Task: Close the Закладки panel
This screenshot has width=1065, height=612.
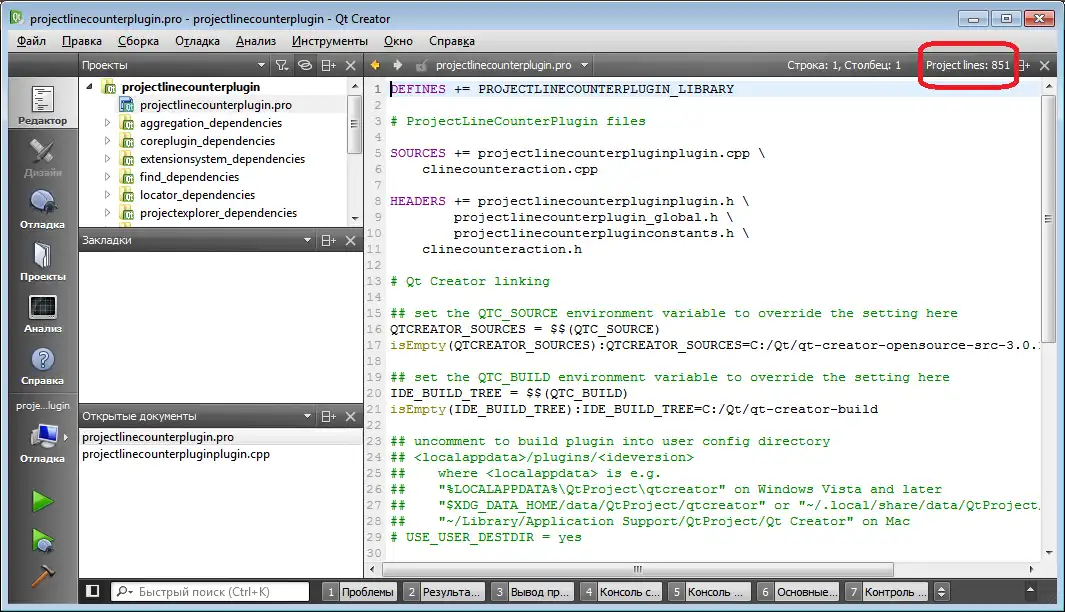Action: click(350, 240)
